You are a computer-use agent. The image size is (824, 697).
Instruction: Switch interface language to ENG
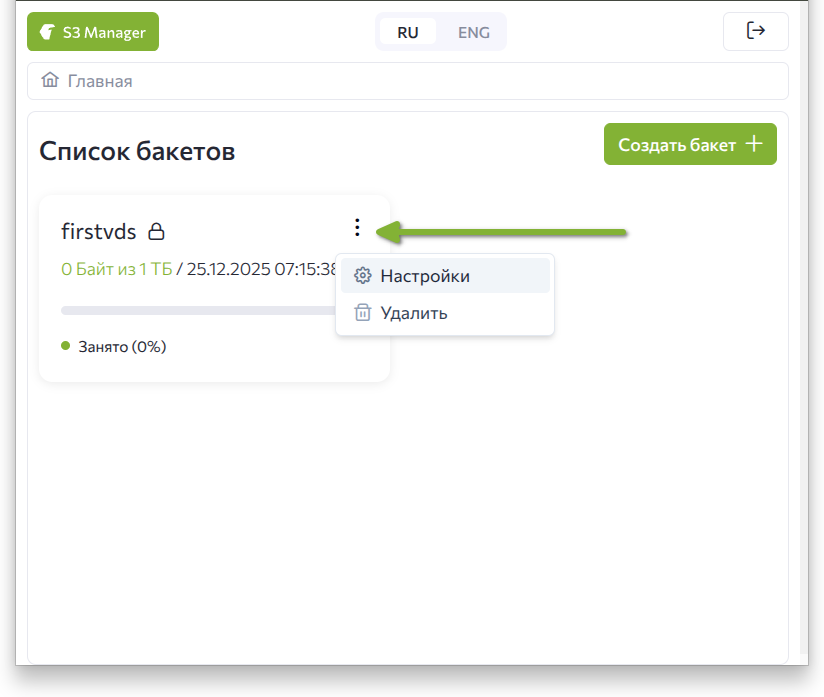(x=473, y=32)
